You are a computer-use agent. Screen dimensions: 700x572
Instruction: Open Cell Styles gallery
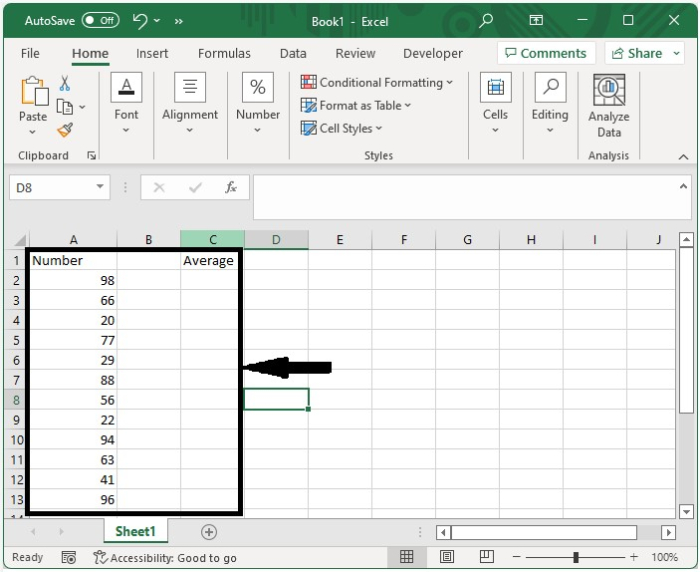[x=342, y=129]
